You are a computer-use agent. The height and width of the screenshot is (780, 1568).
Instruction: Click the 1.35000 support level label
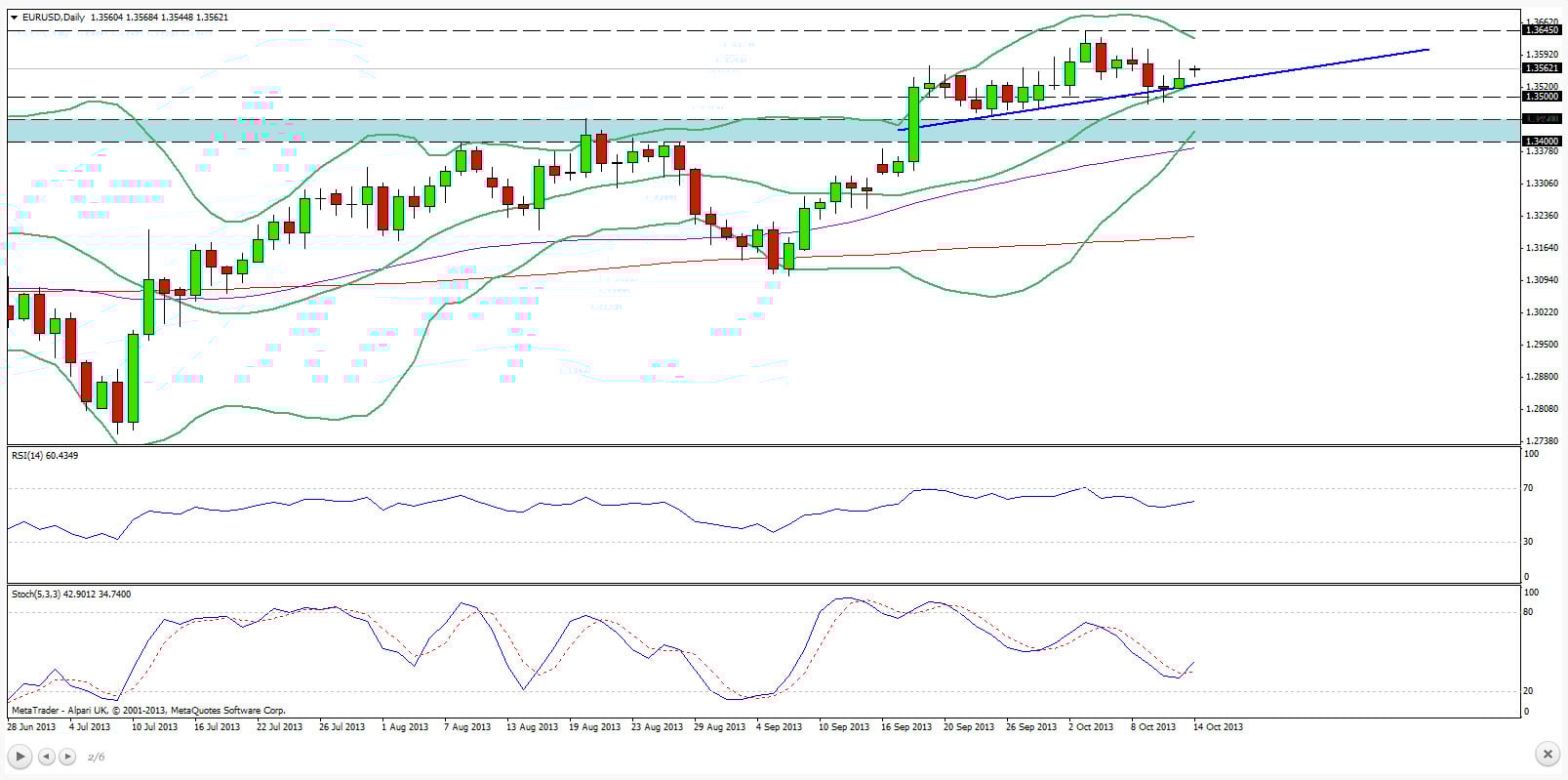pyautogui.click(x=1543, y=97)
